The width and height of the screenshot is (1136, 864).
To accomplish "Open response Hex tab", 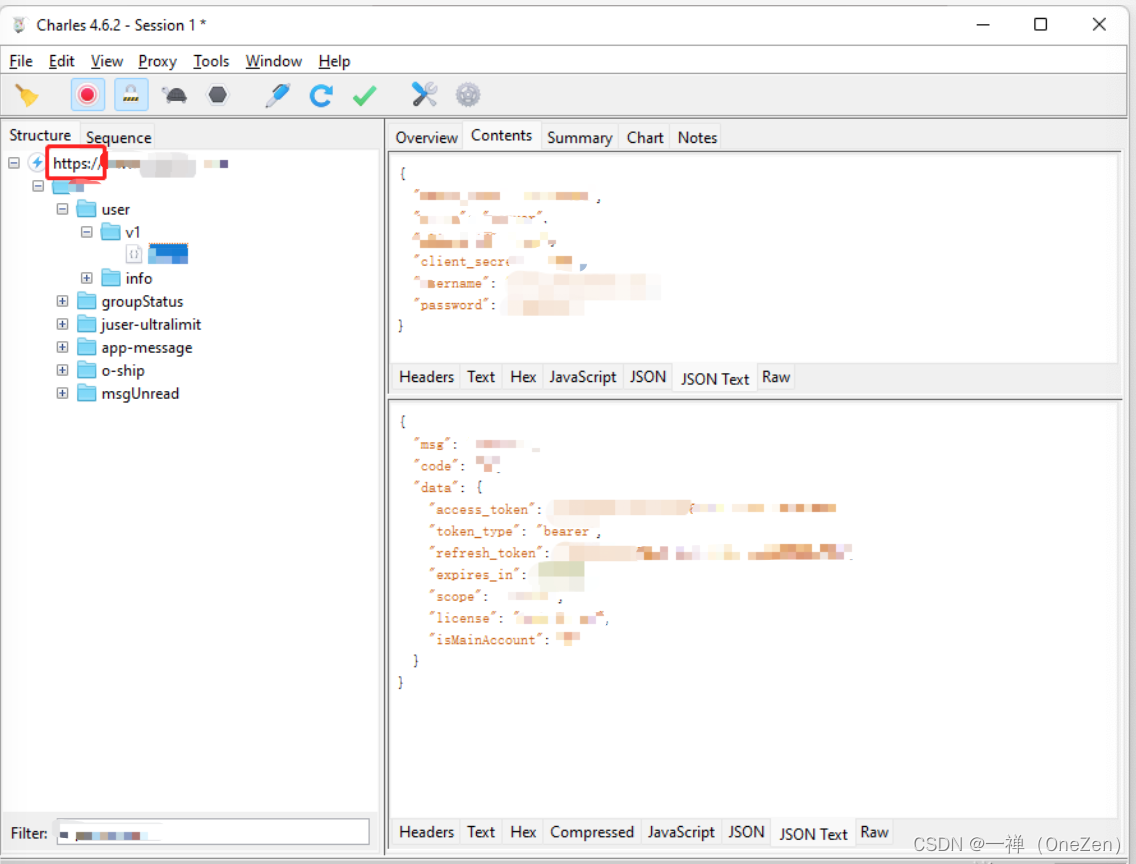I will point(522,832).
